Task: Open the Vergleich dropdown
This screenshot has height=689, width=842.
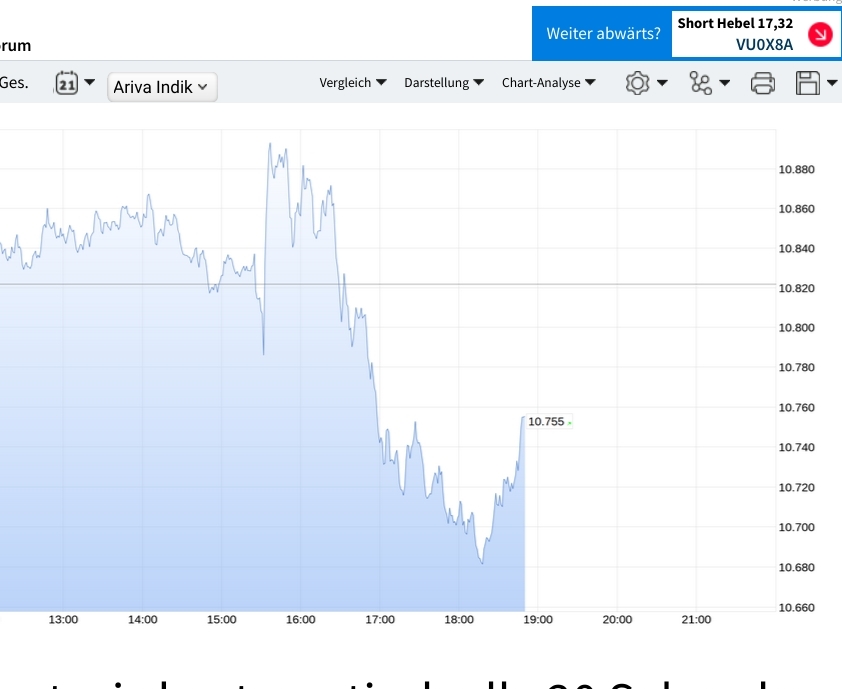Action: tap(353, 83)
